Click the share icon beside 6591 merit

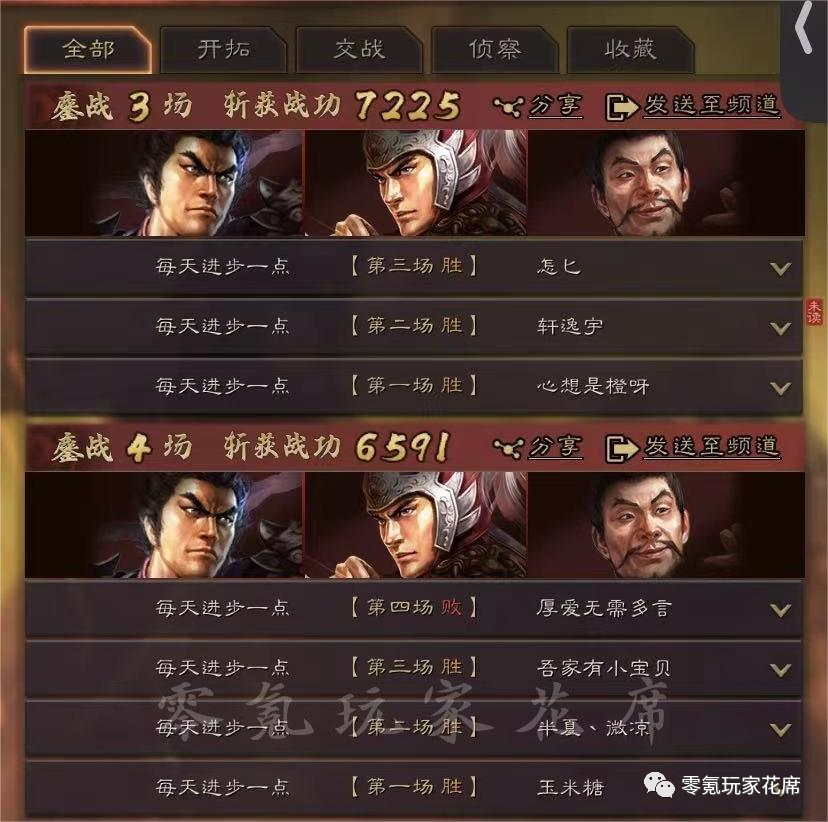pos(509,448)
